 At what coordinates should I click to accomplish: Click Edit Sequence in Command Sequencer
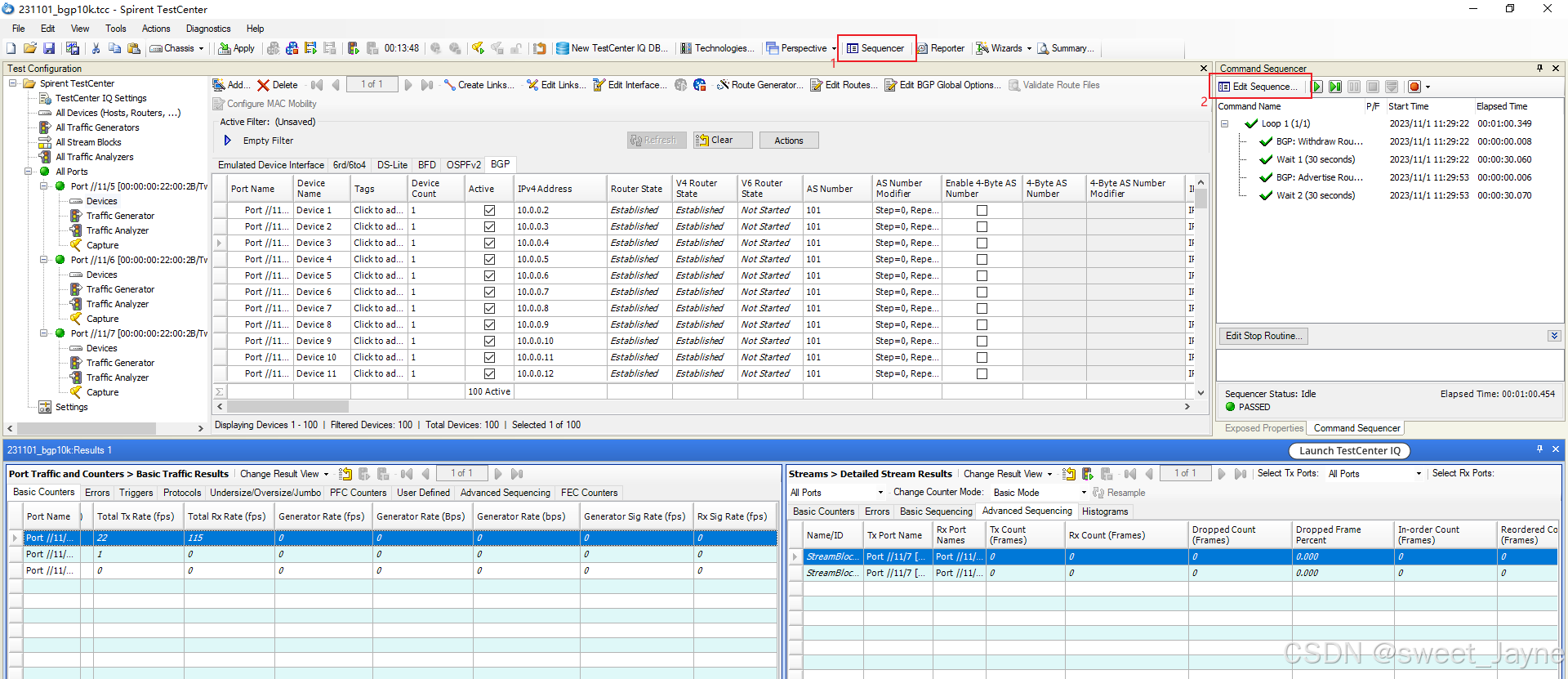click(1258, 87)
